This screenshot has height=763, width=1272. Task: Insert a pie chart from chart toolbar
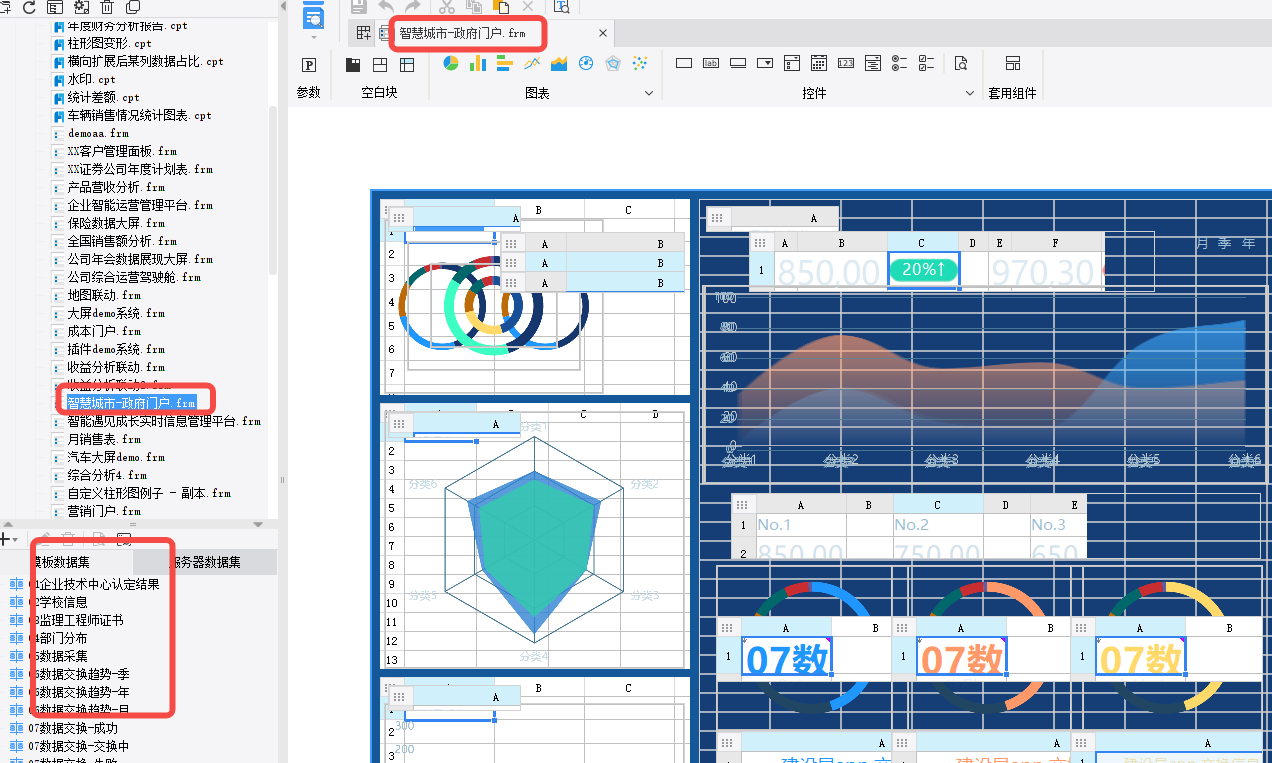[451, 64]
